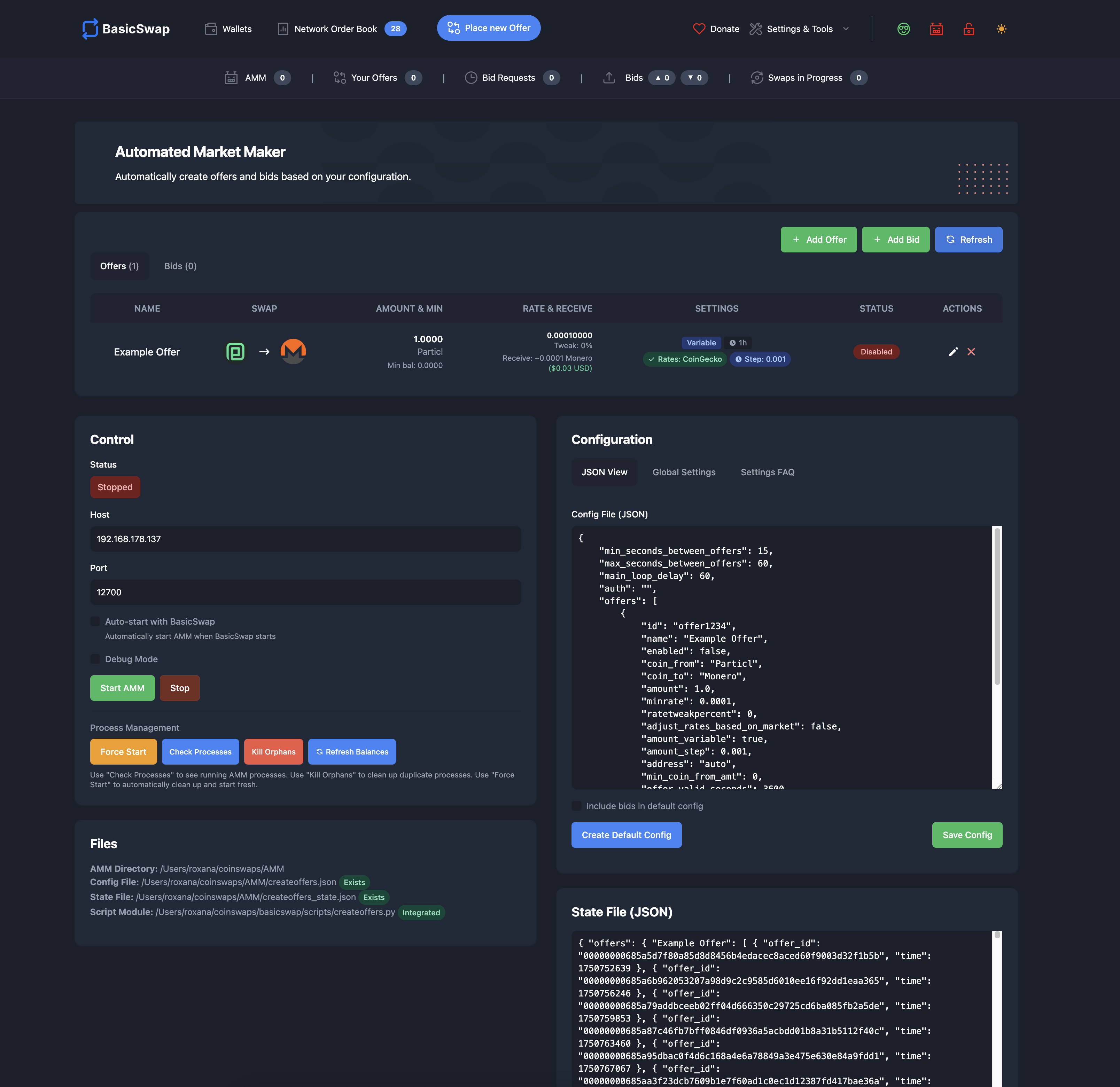Viewport: 1120px width, 1087px height.
Task: Click the BasicSwap logo icon
Action: coord(91,29)
